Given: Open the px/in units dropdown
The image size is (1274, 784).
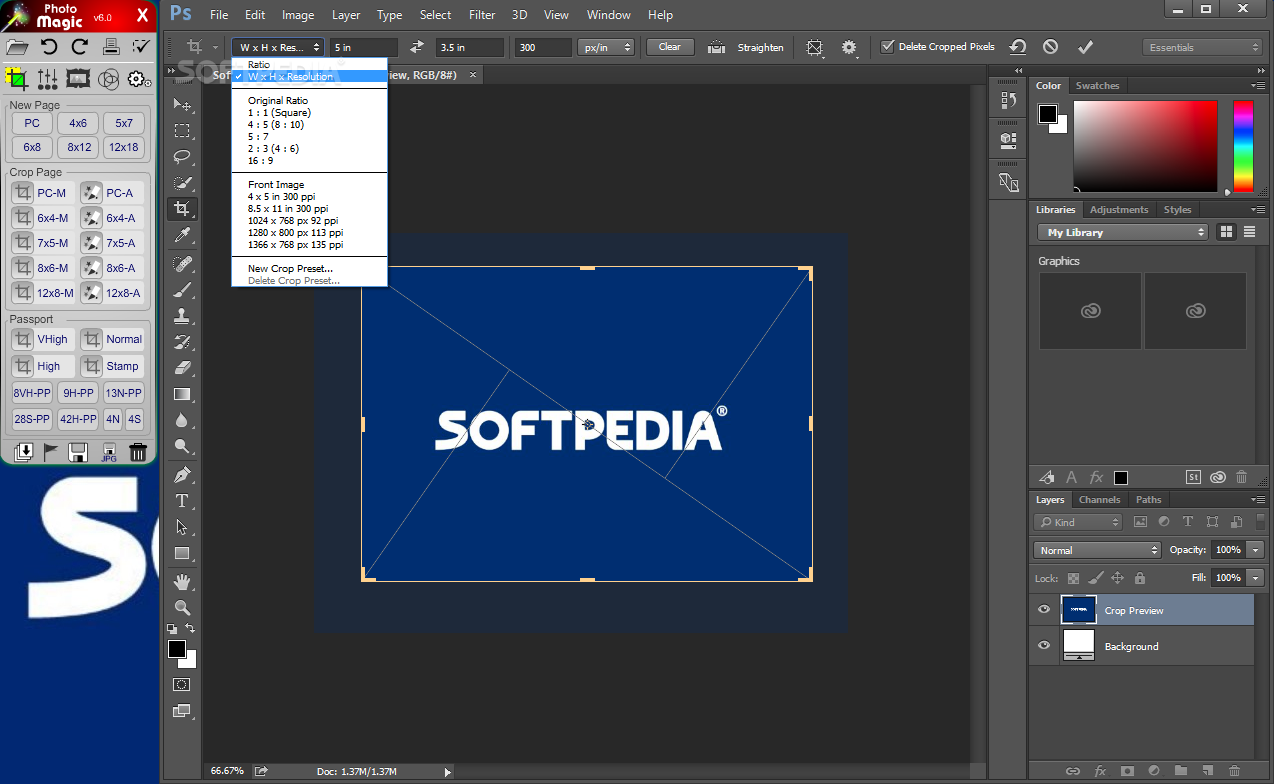Looking at the screenshot, I should click(x=606, y=47).
